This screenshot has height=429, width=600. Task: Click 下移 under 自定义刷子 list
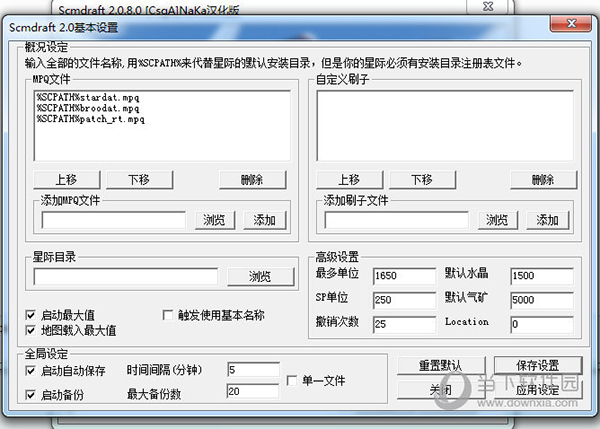tap(422, 179)
